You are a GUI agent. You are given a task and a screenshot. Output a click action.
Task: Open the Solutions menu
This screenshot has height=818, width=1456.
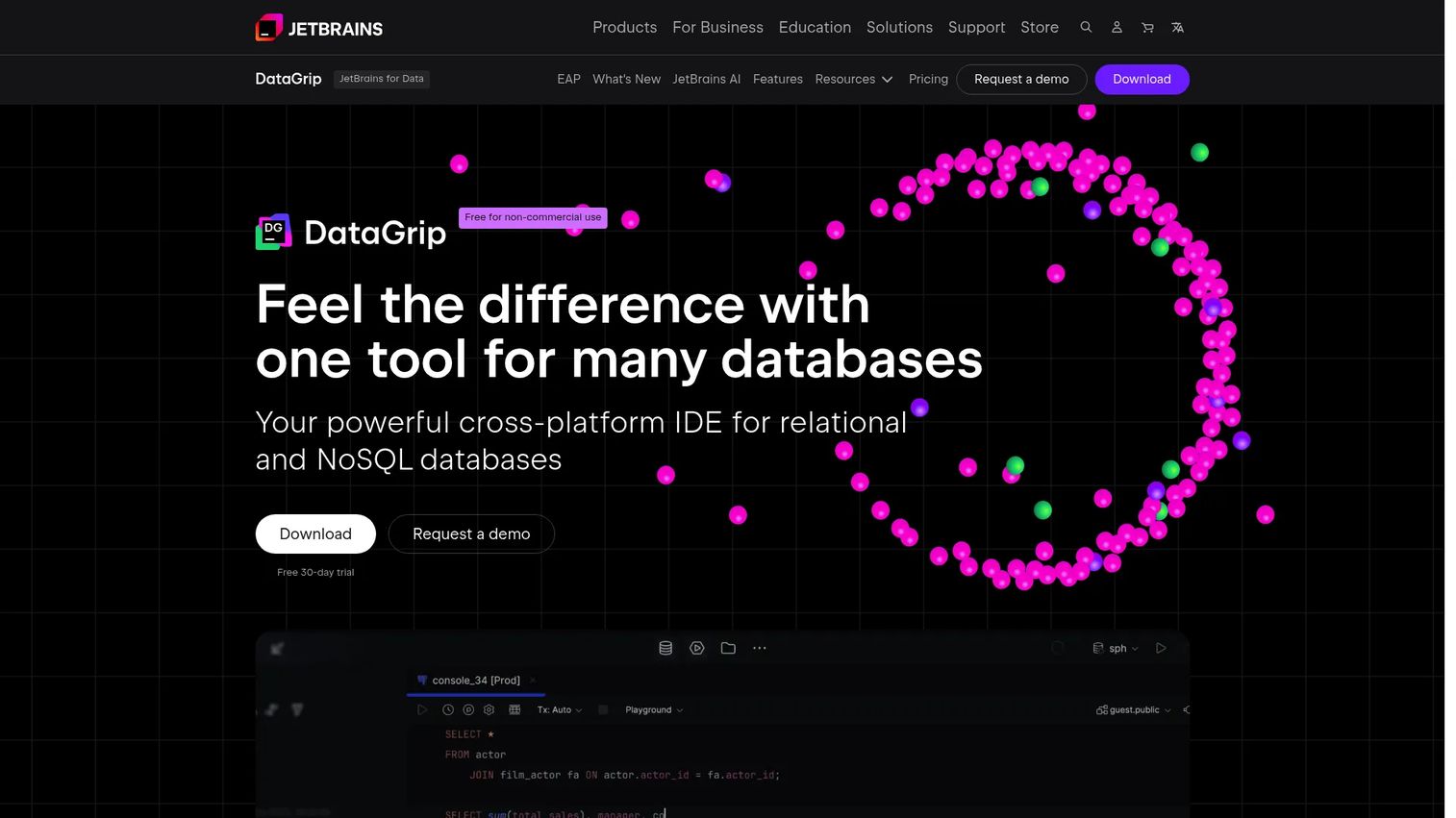[x=899, y=27]
